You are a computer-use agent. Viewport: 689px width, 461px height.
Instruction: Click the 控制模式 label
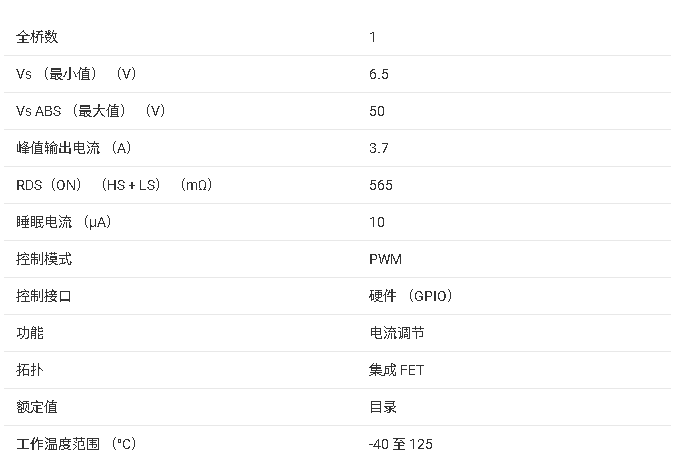[44, 259]
